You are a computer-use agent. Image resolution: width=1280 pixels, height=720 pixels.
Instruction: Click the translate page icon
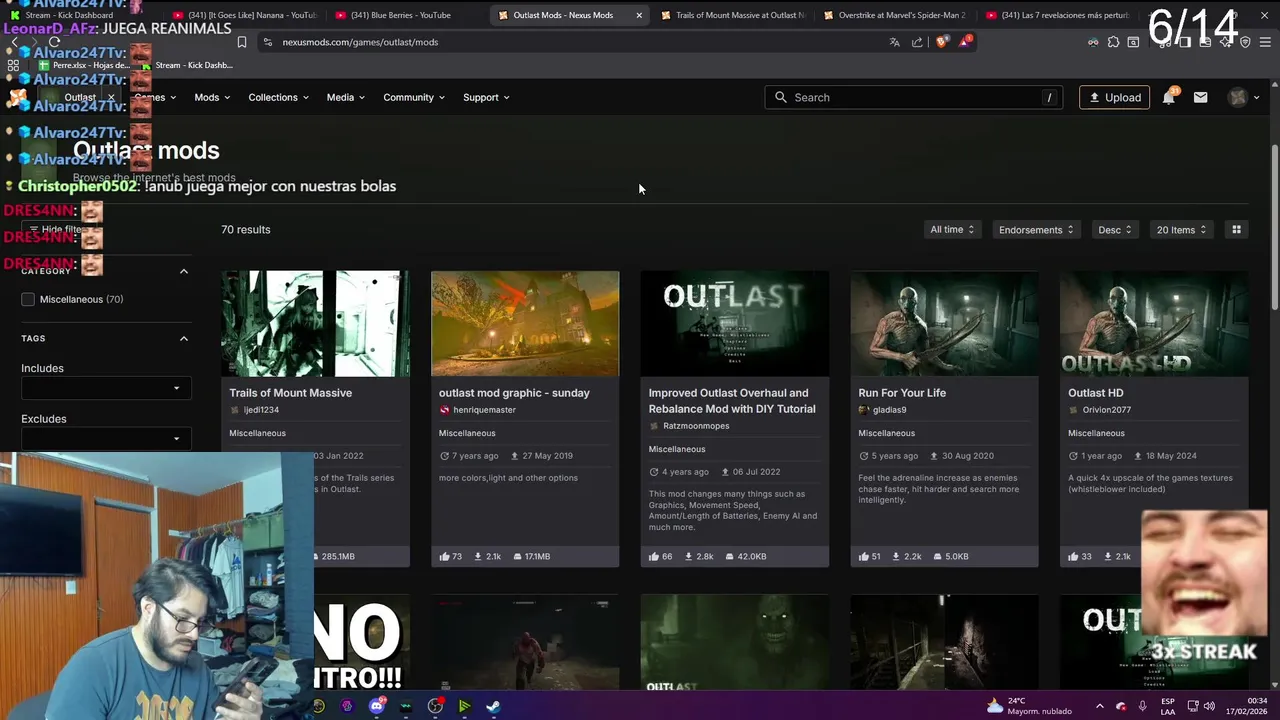894,42
